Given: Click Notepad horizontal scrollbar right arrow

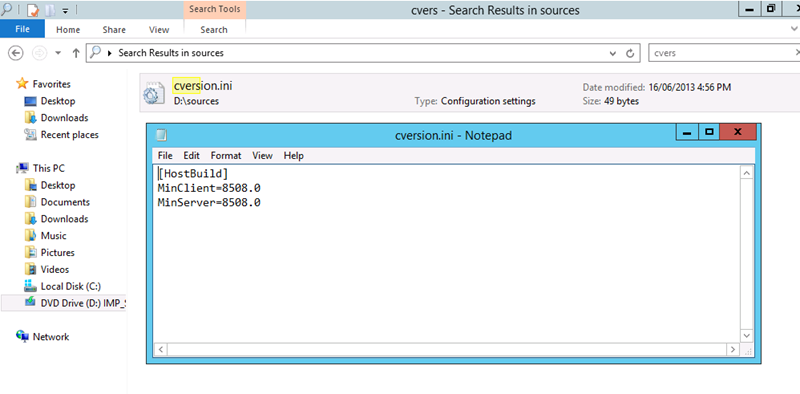Looking at the screenshot, I should click(733, 350).
